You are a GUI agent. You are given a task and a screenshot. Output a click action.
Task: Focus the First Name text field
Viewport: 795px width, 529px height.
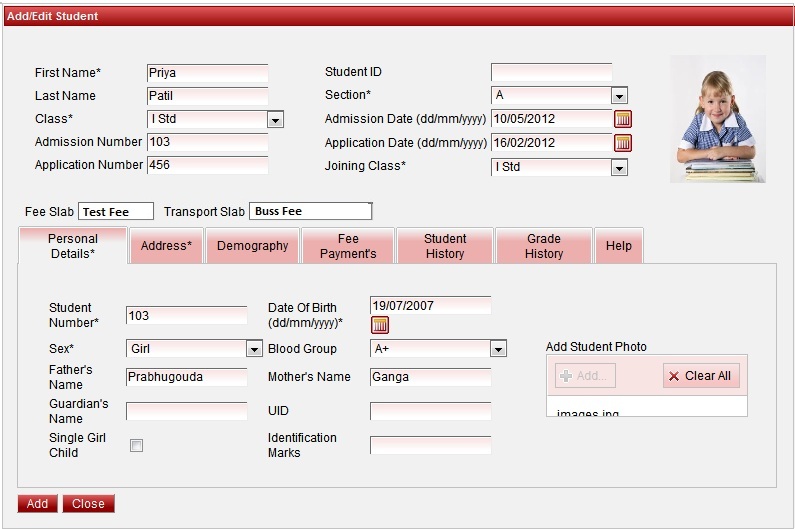207,73
